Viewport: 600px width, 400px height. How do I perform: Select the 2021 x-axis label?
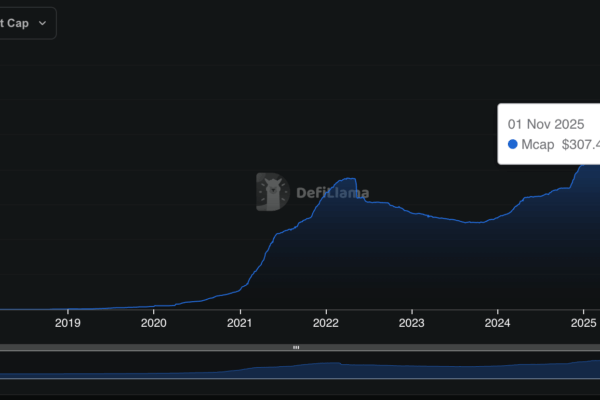240,323
